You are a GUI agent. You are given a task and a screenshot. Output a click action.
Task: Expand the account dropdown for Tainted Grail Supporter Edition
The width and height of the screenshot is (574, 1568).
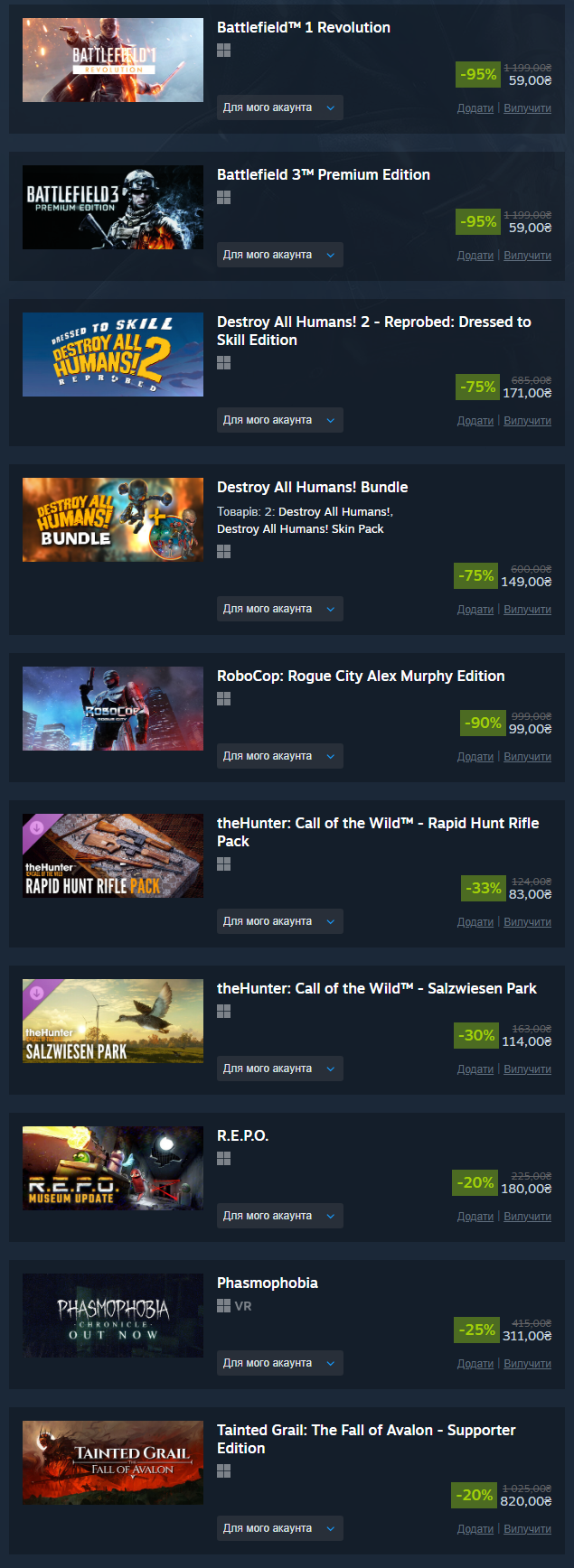pyautogui.click(x=280, y=1528)
